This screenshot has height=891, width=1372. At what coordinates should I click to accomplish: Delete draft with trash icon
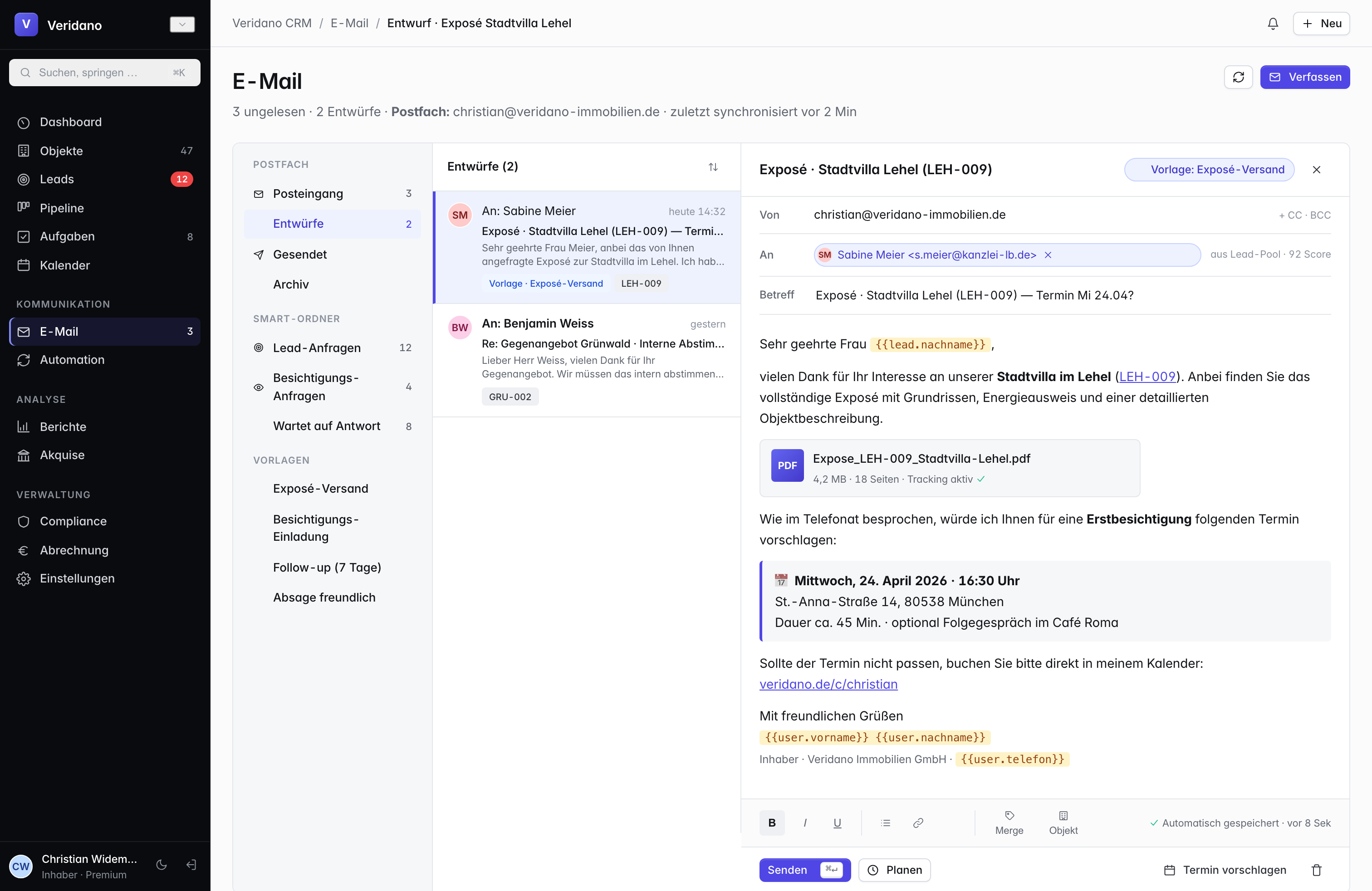pyautogui.click(x=1317, y=870)
